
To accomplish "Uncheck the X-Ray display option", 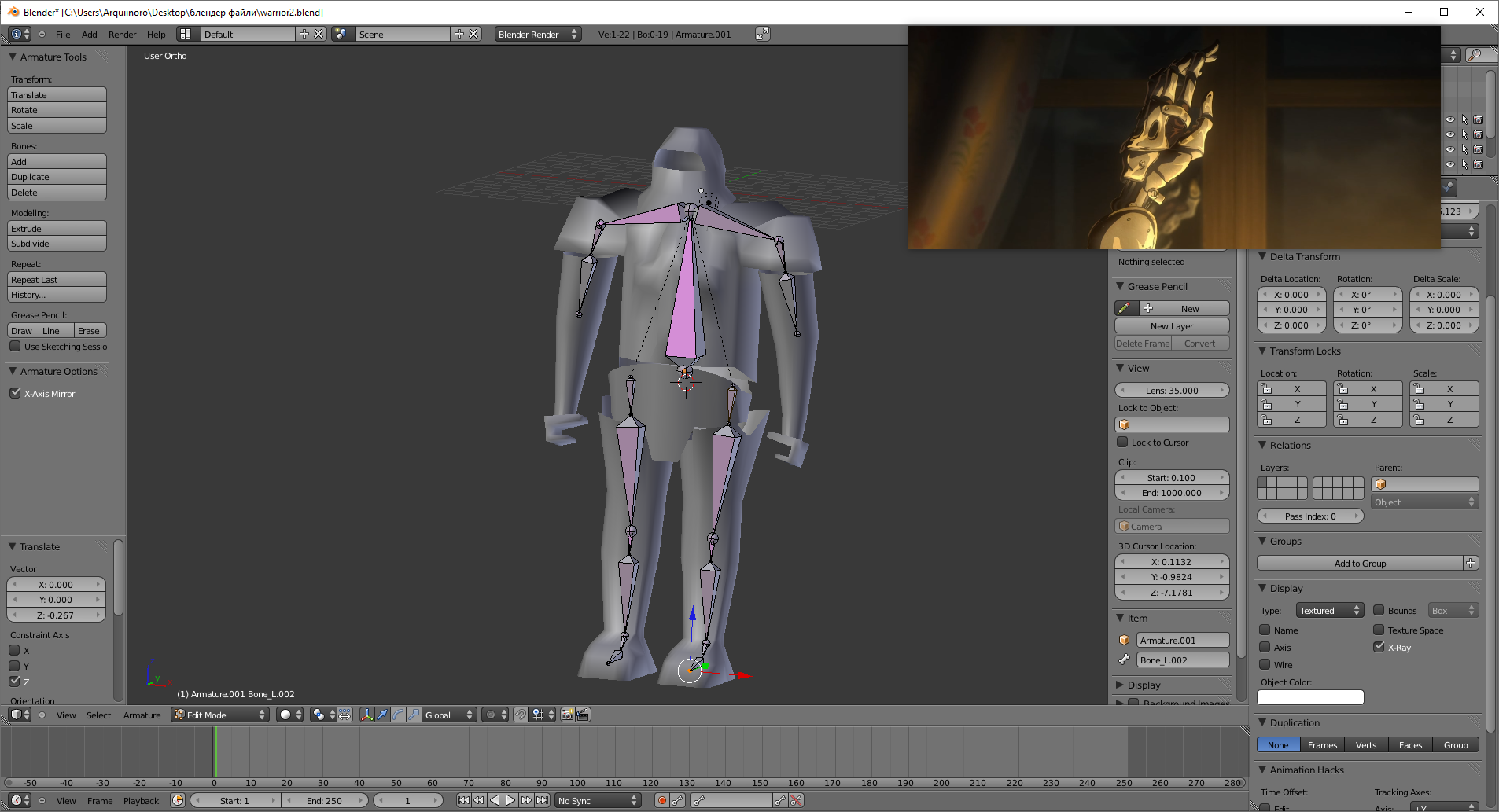I will [1379, 647].
